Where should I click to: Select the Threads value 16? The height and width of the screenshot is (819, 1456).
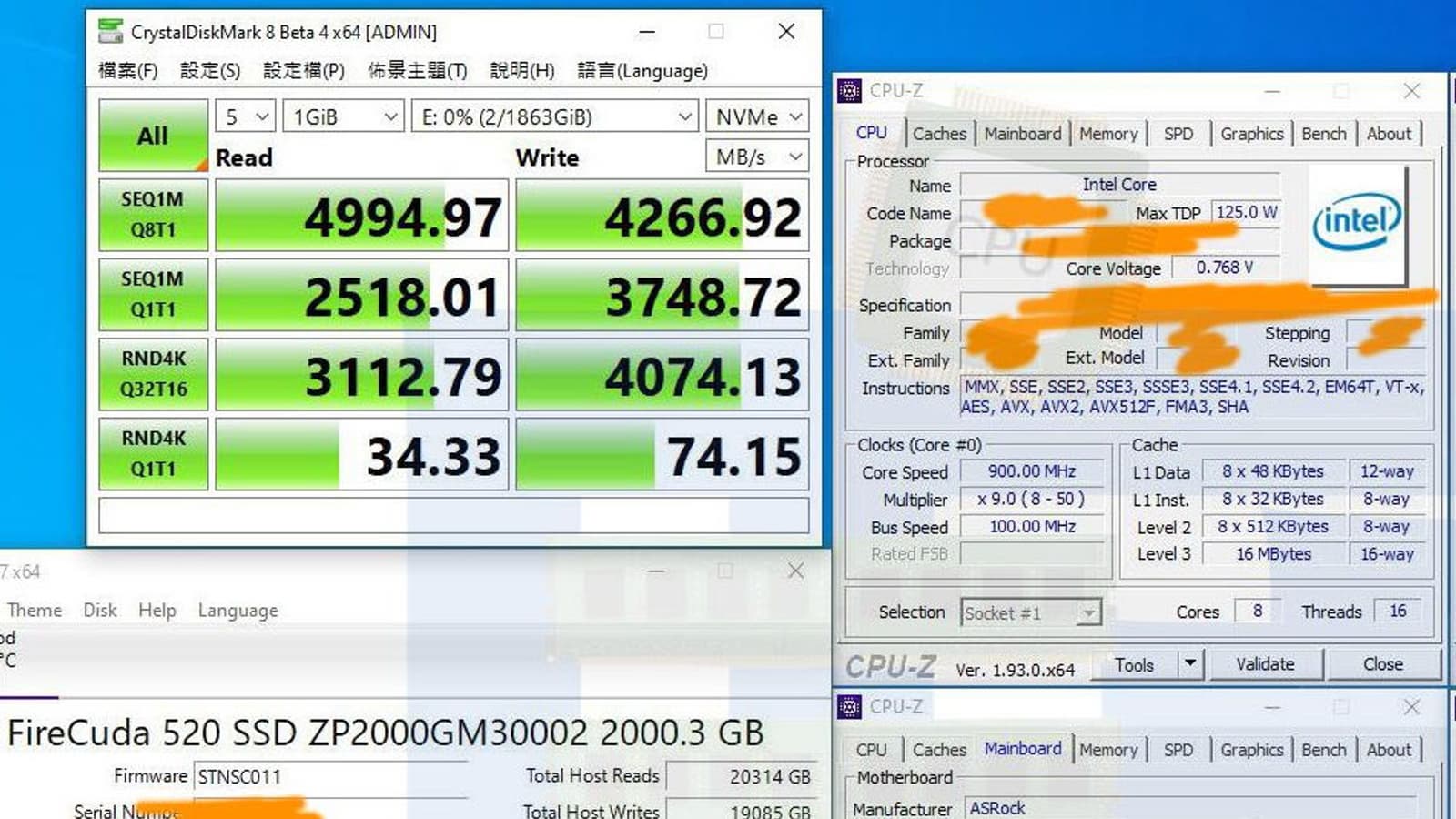click(1398, 611)
